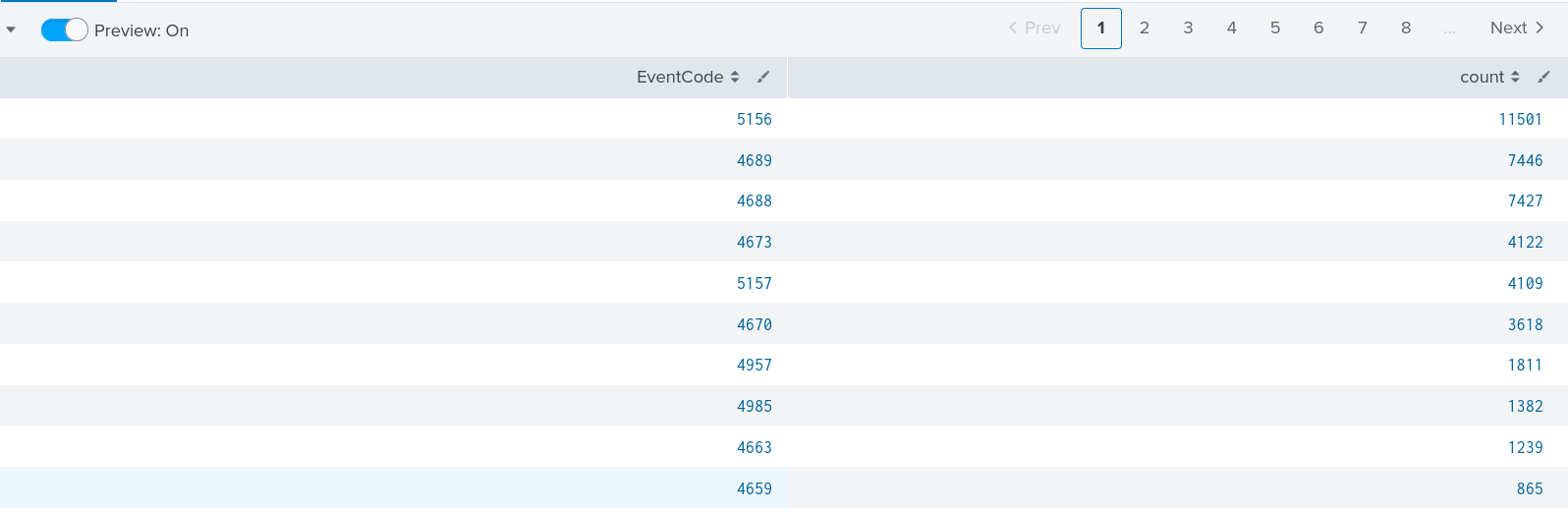Jump to results page 5

[1275, 28]
